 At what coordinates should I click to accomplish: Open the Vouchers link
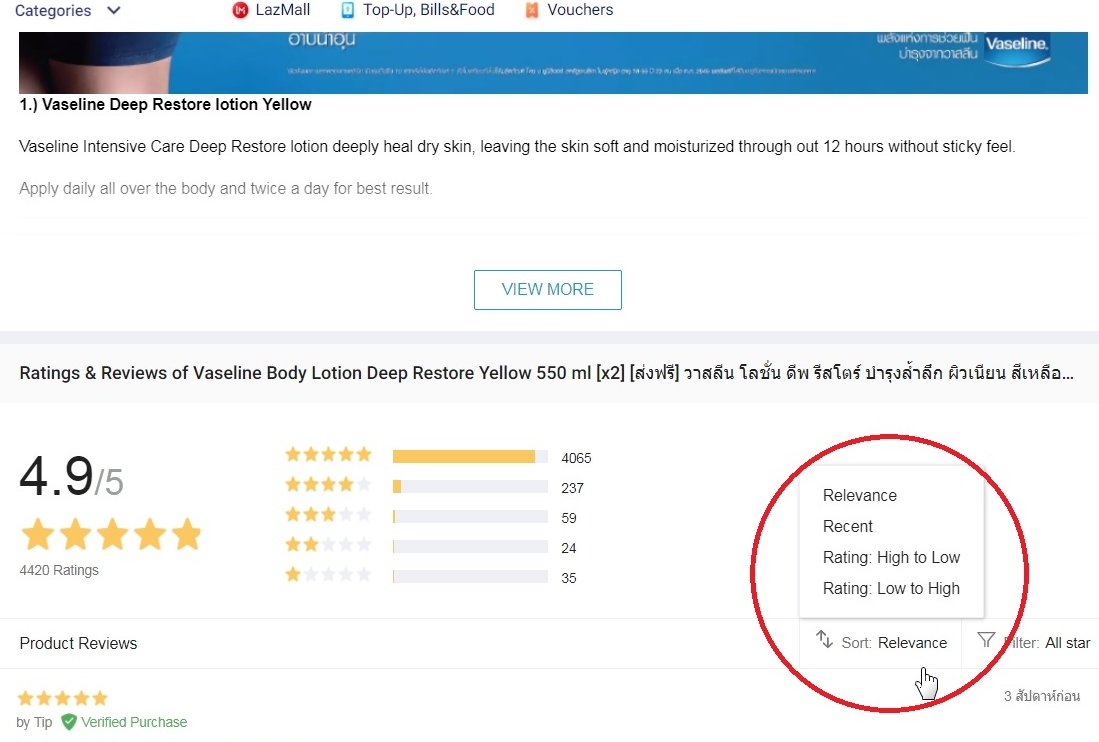coord(570,10)
